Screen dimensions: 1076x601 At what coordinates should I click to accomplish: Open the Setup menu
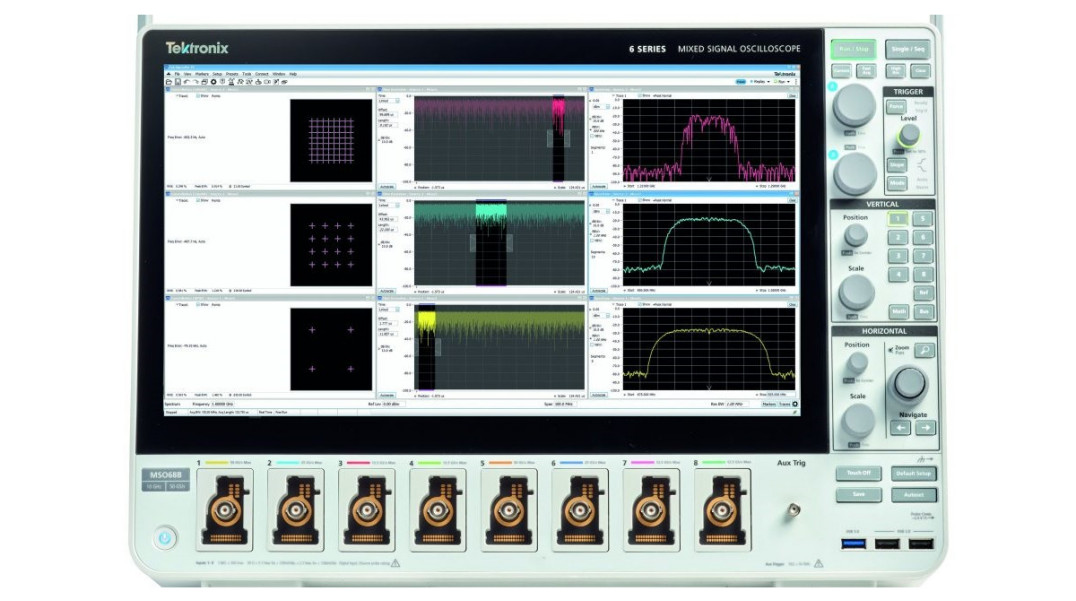point(217,74)
